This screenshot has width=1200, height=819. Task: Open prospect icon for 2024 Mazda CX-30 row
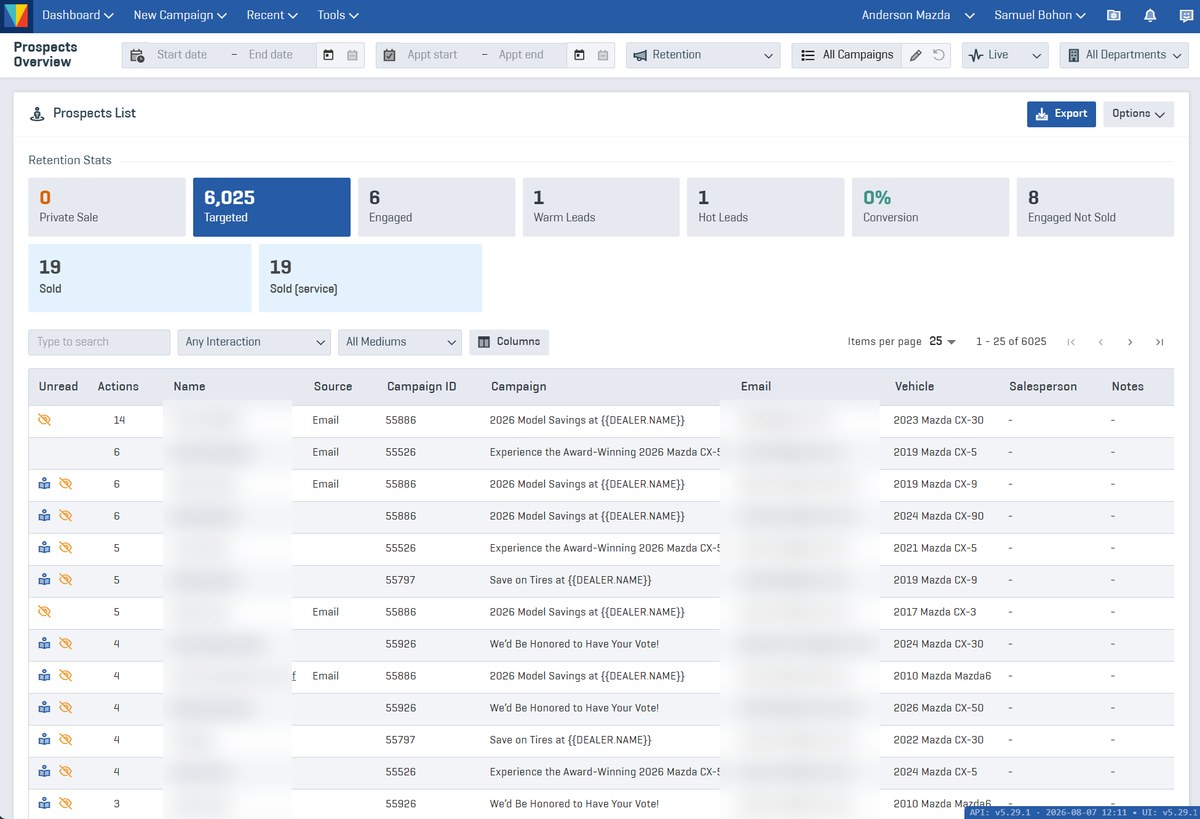pyautogui.click(x=44, y=644)
